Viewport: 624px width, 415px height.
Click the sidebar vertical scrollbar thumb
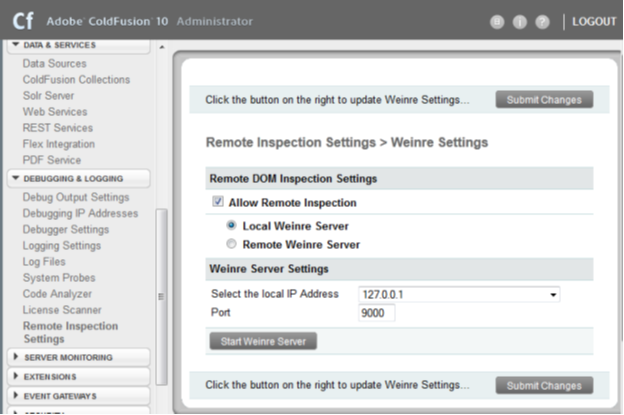pos(162,296)
